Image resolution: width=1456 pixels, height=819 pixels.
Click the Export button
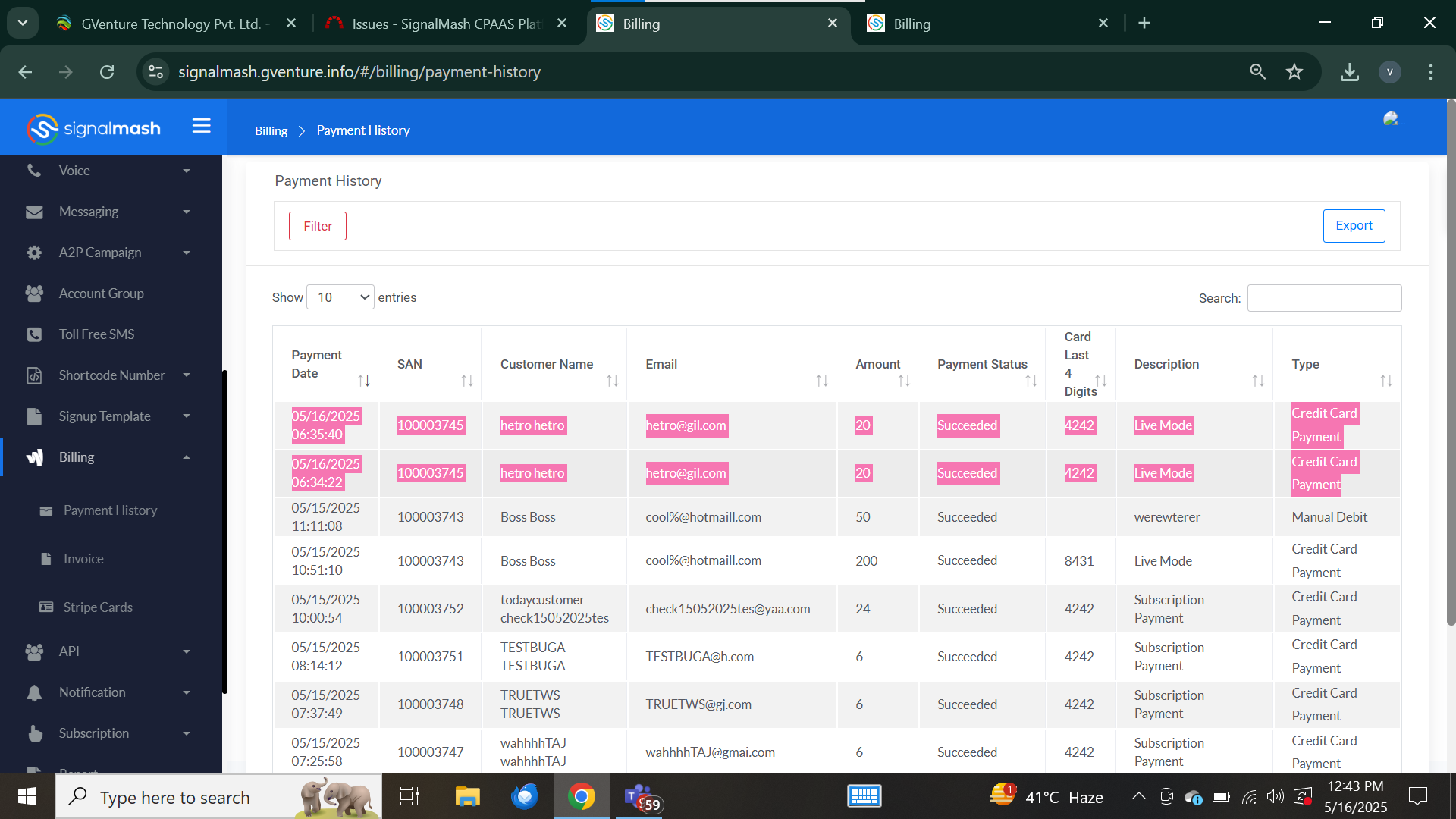pyautogui.click(x=1354, y=226)
